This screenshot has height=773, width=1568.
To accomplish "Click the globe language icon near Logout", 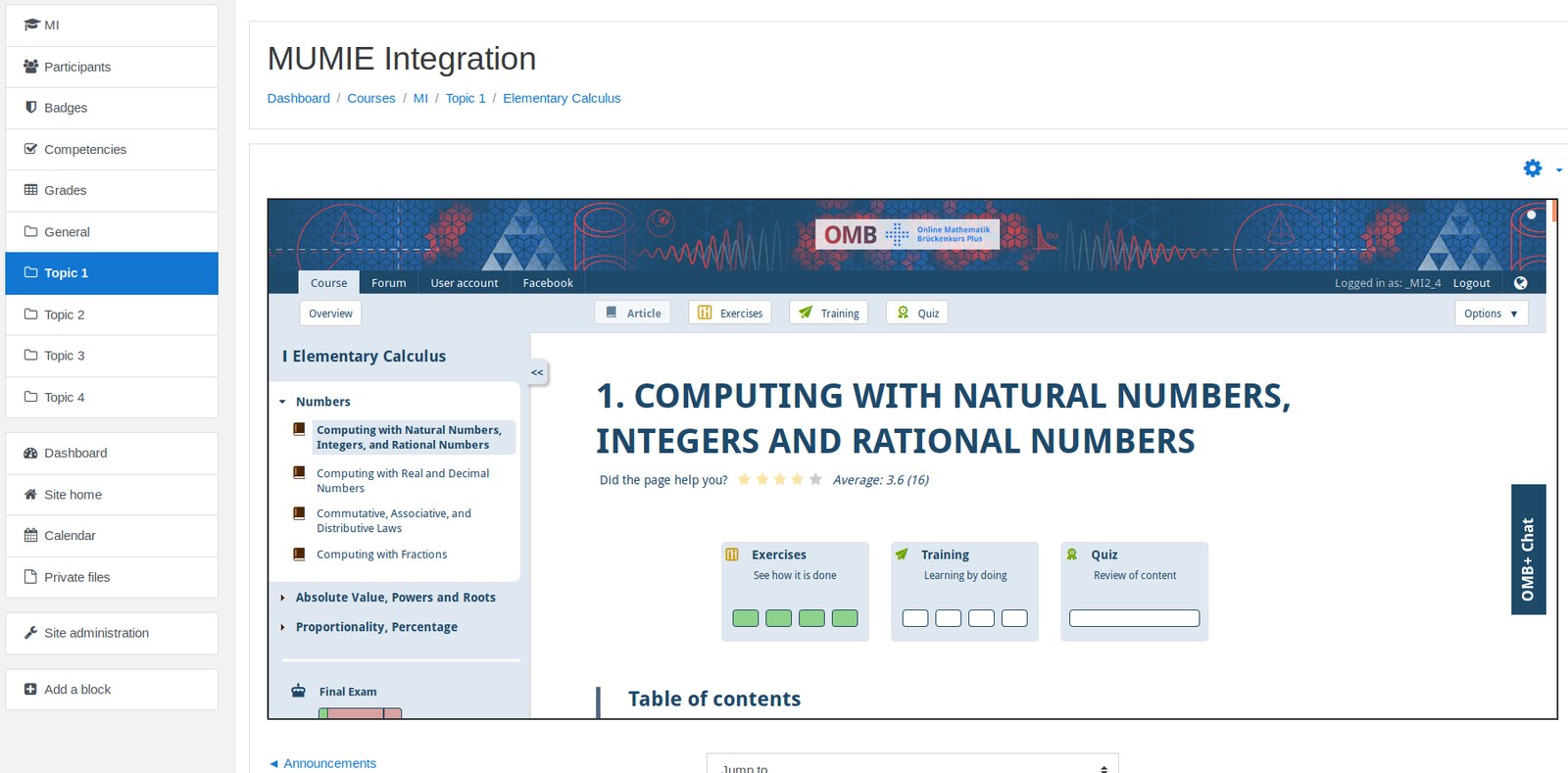I will click(1520, 283).
